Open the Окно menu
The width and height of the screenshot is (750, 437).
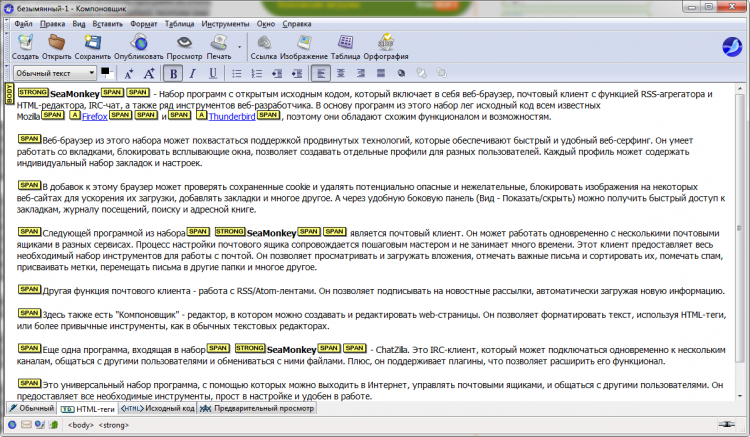265,24
